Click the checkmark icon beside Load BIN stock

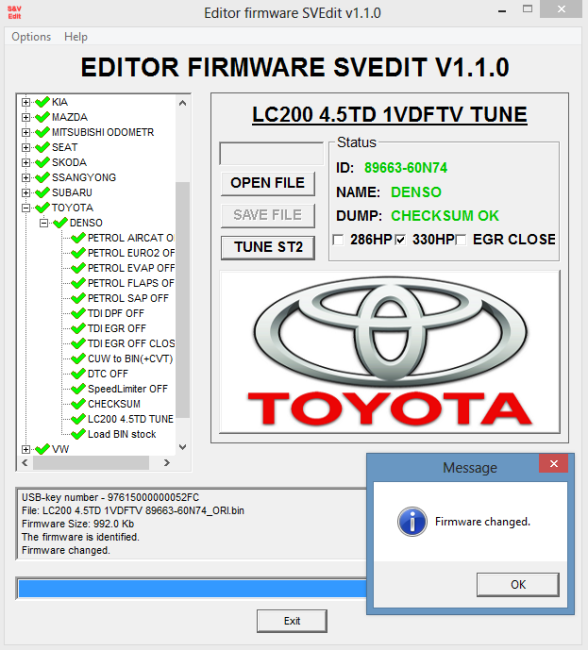click(x=78, y=434)
